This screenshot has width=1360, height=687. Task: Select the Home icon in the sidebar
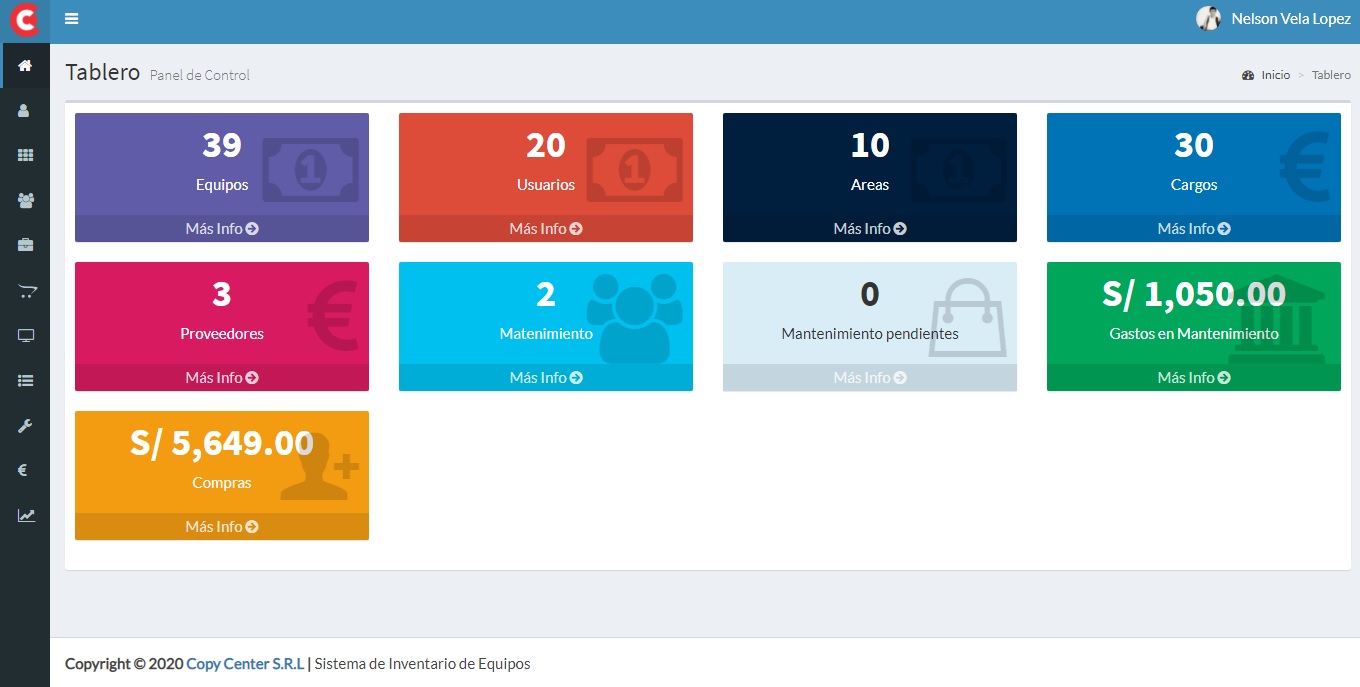24,65
